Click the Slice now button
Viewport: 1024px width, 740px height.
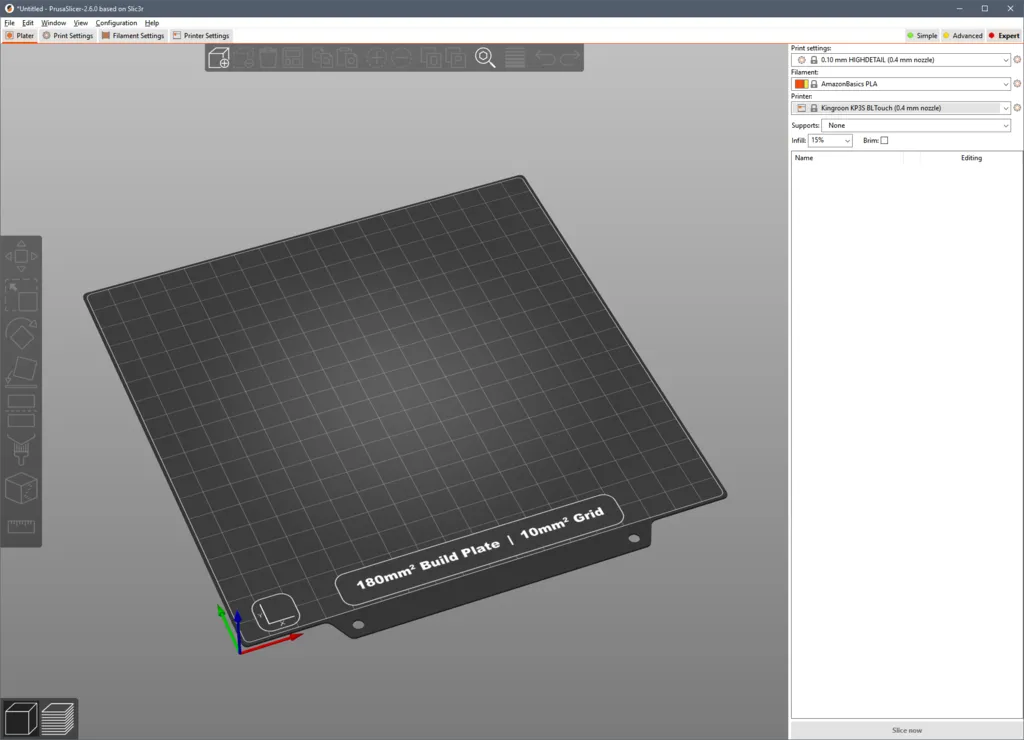pos(906,730)
